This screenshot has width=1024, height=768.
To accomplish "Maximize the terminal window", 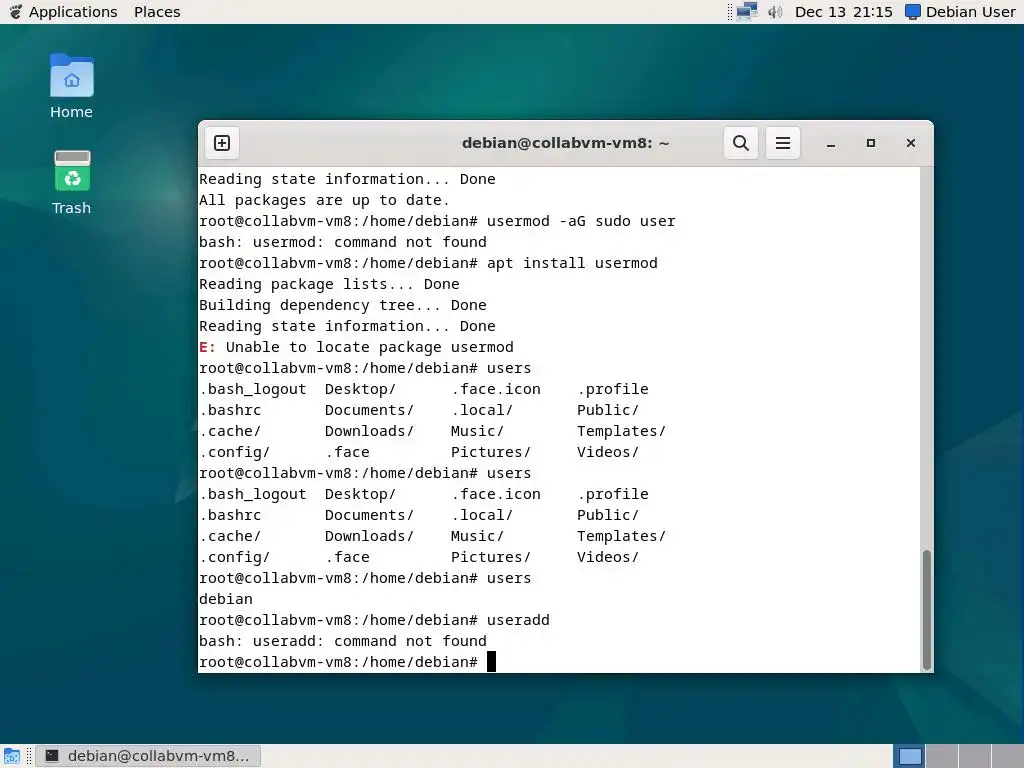I will (871, 143).
